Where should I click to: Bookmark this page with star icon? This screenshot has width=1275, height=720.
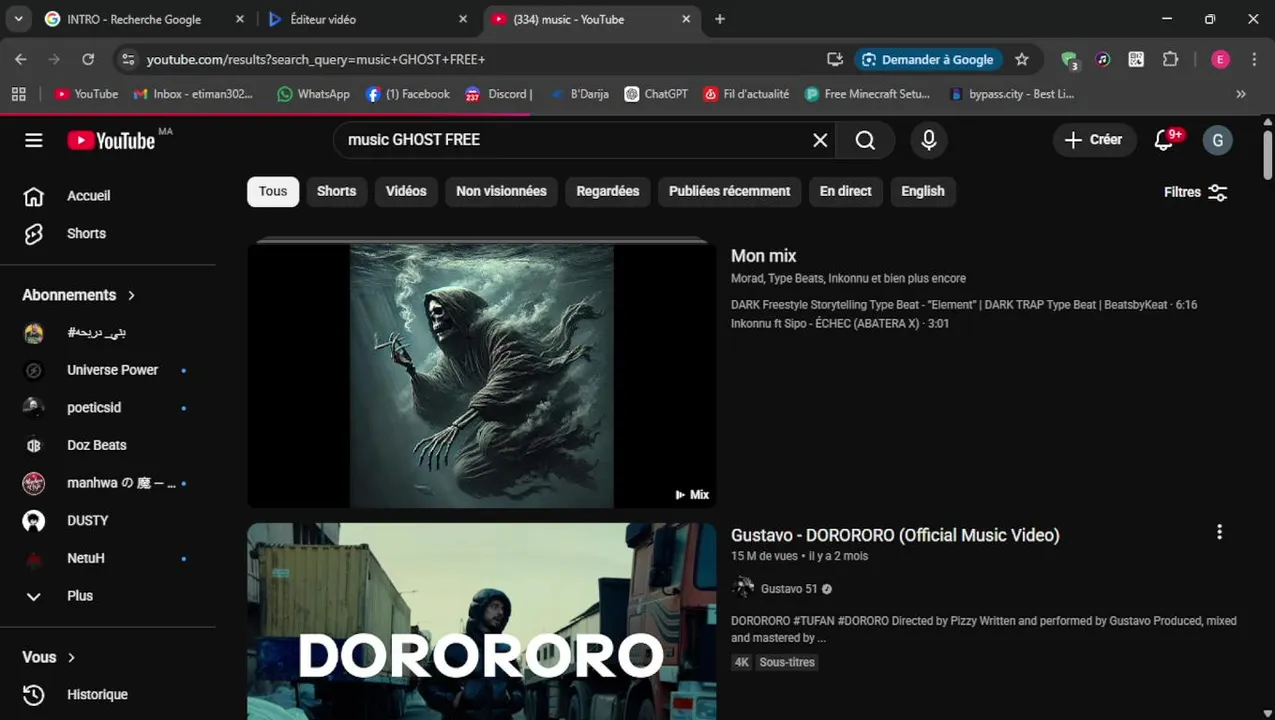(1021, 60)
